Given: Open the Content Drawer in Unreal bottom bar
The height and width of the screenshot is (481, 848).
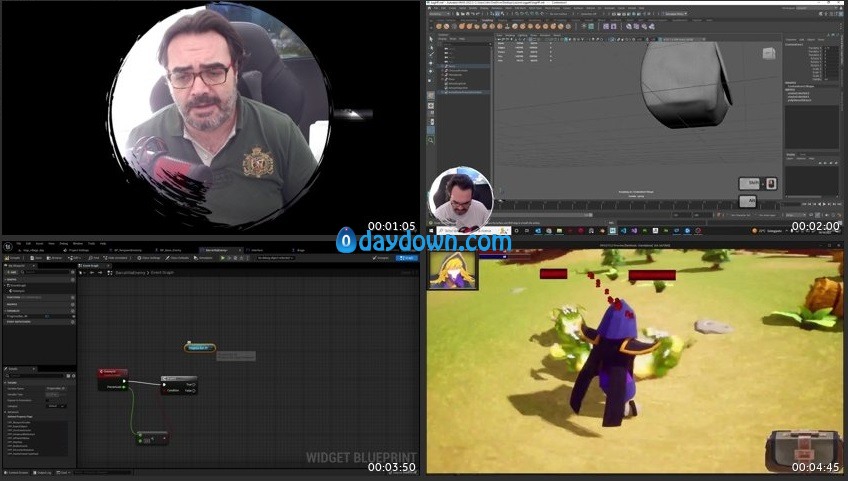Looking at the screenshot, I should (x=16, y=472).
